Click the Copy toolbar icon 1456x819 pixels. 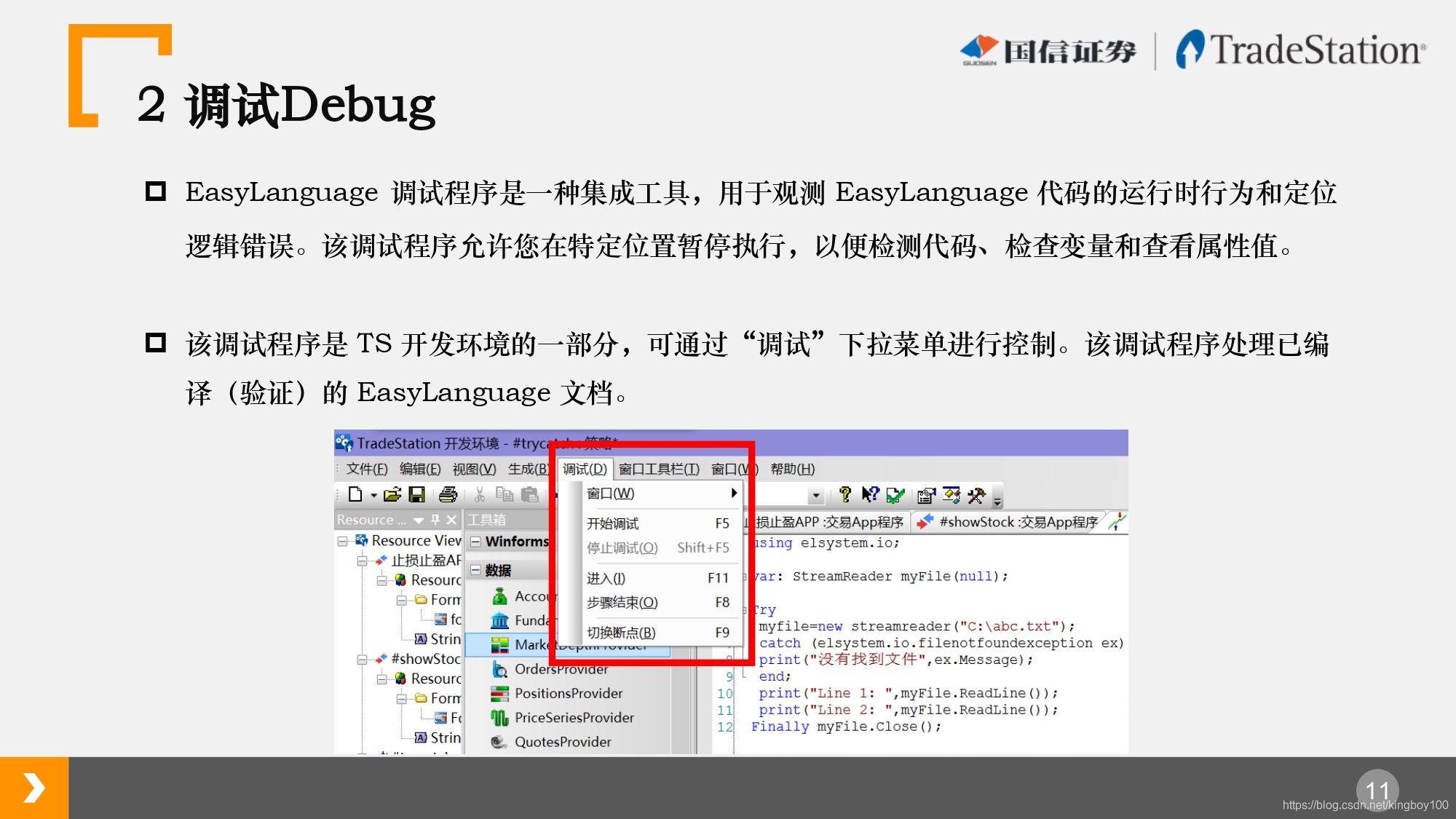click(505, 495)
